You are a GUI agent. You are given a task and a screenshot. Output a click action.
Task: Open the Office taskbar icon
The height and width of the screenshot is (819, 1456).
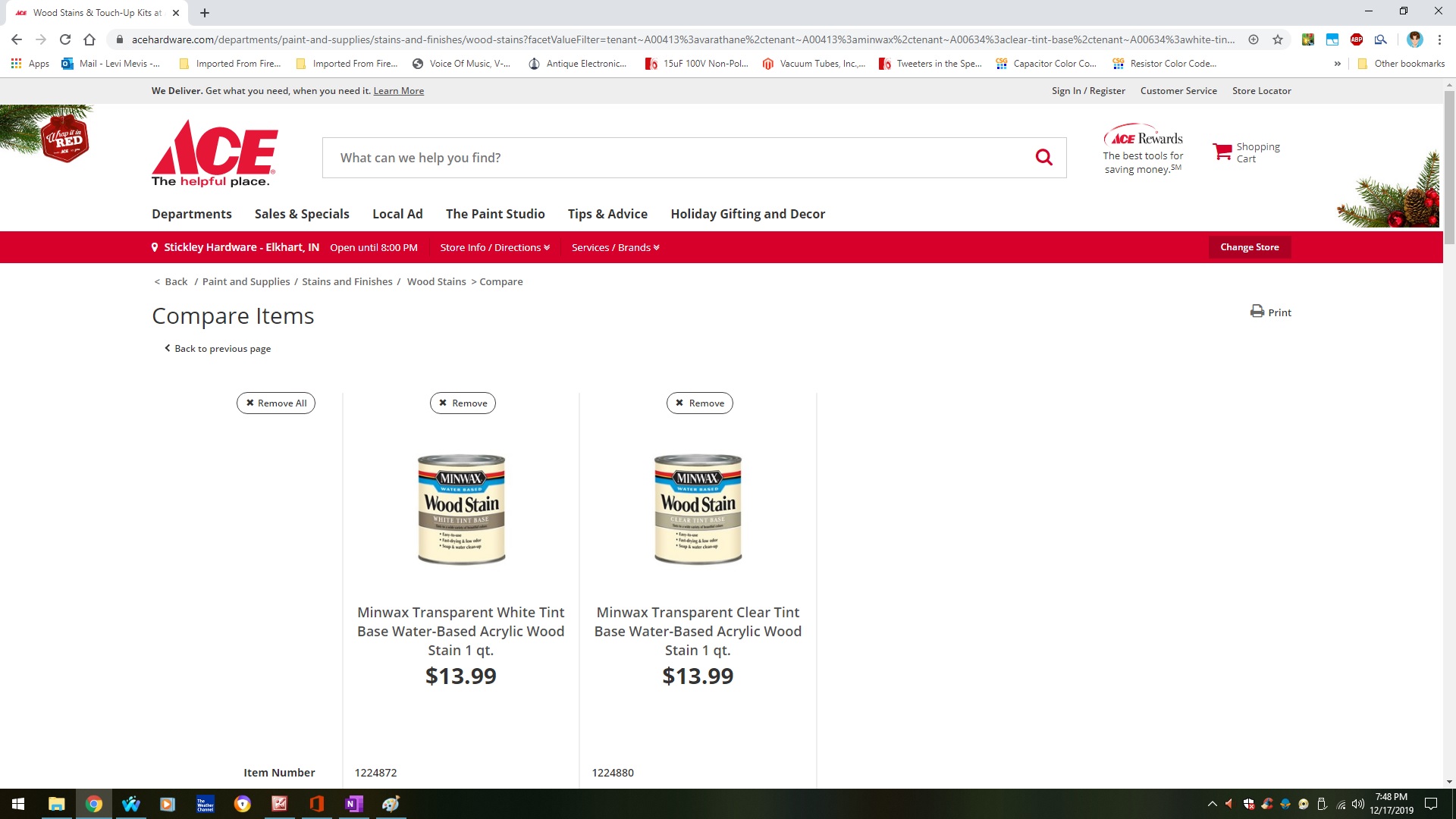pos(317,804)
